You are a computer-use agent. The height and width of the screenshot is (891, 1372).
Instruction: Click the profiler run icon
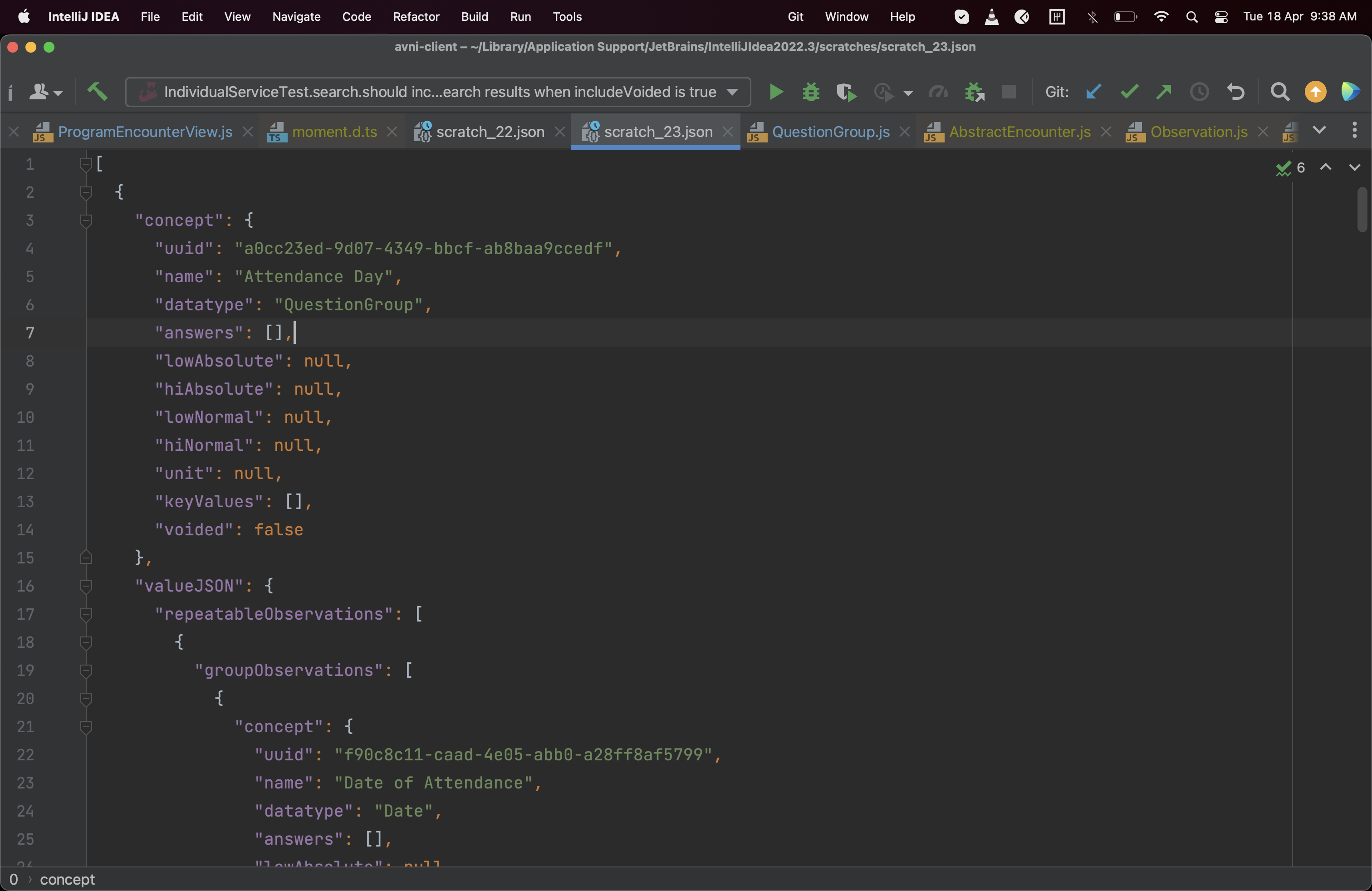pos(883,92)
